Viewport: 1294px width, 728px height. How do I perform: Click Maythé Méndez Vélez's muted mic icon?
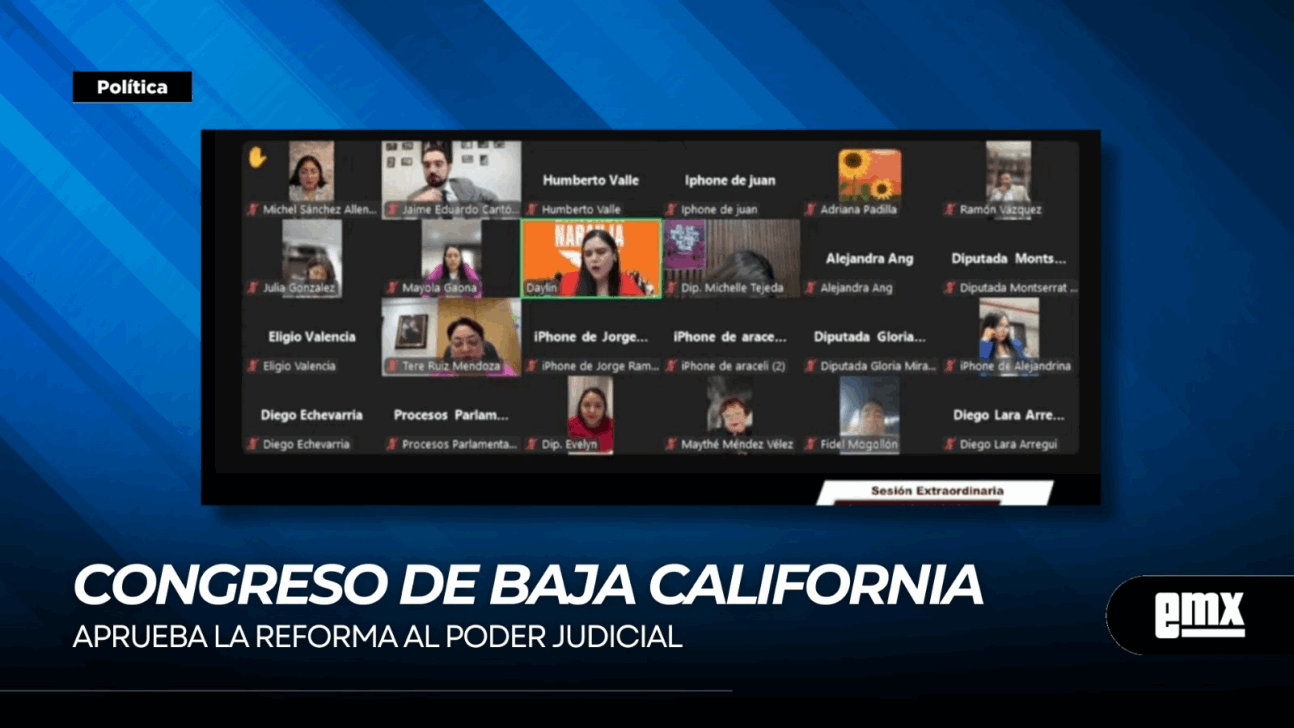point(672,444)
